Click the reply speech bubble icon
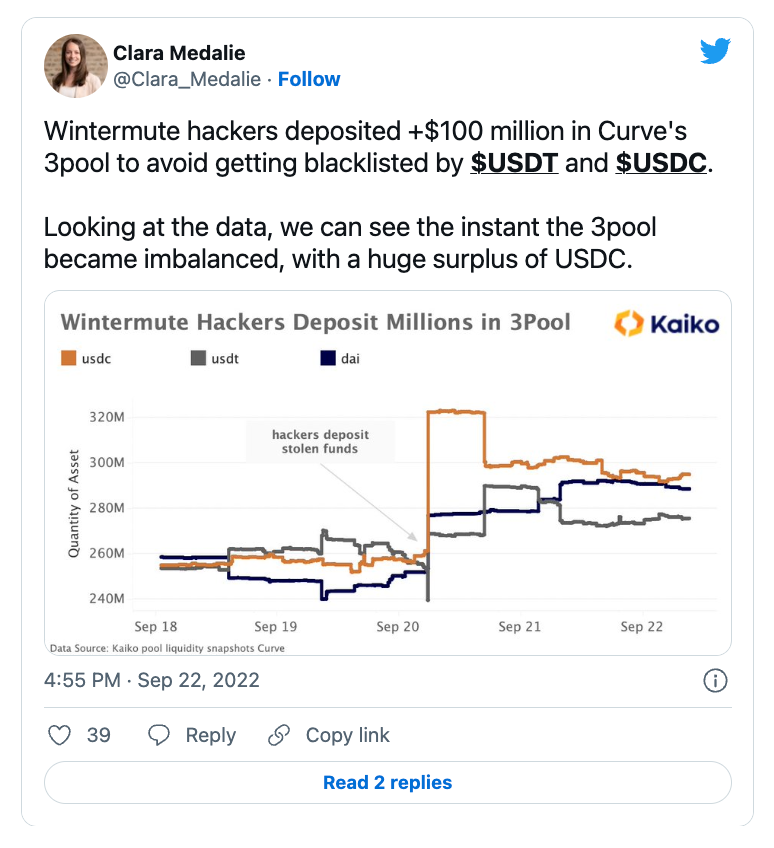This screenshot has height=848, width=774. click(x=159, y=736)
